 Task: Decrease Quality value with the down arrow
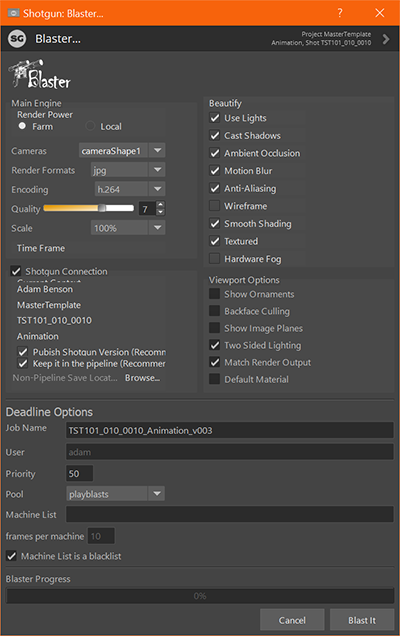point(161,212)
